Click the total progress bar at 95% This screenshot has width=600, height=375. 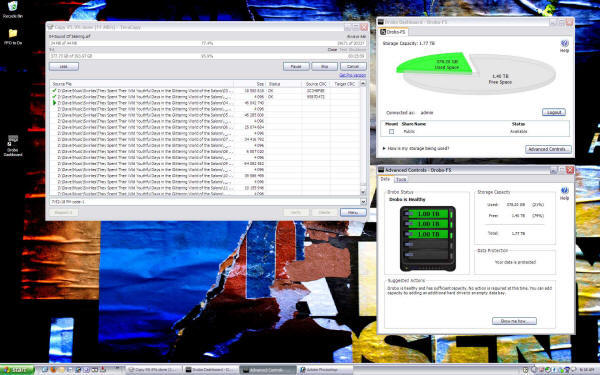tap(208, 56)
